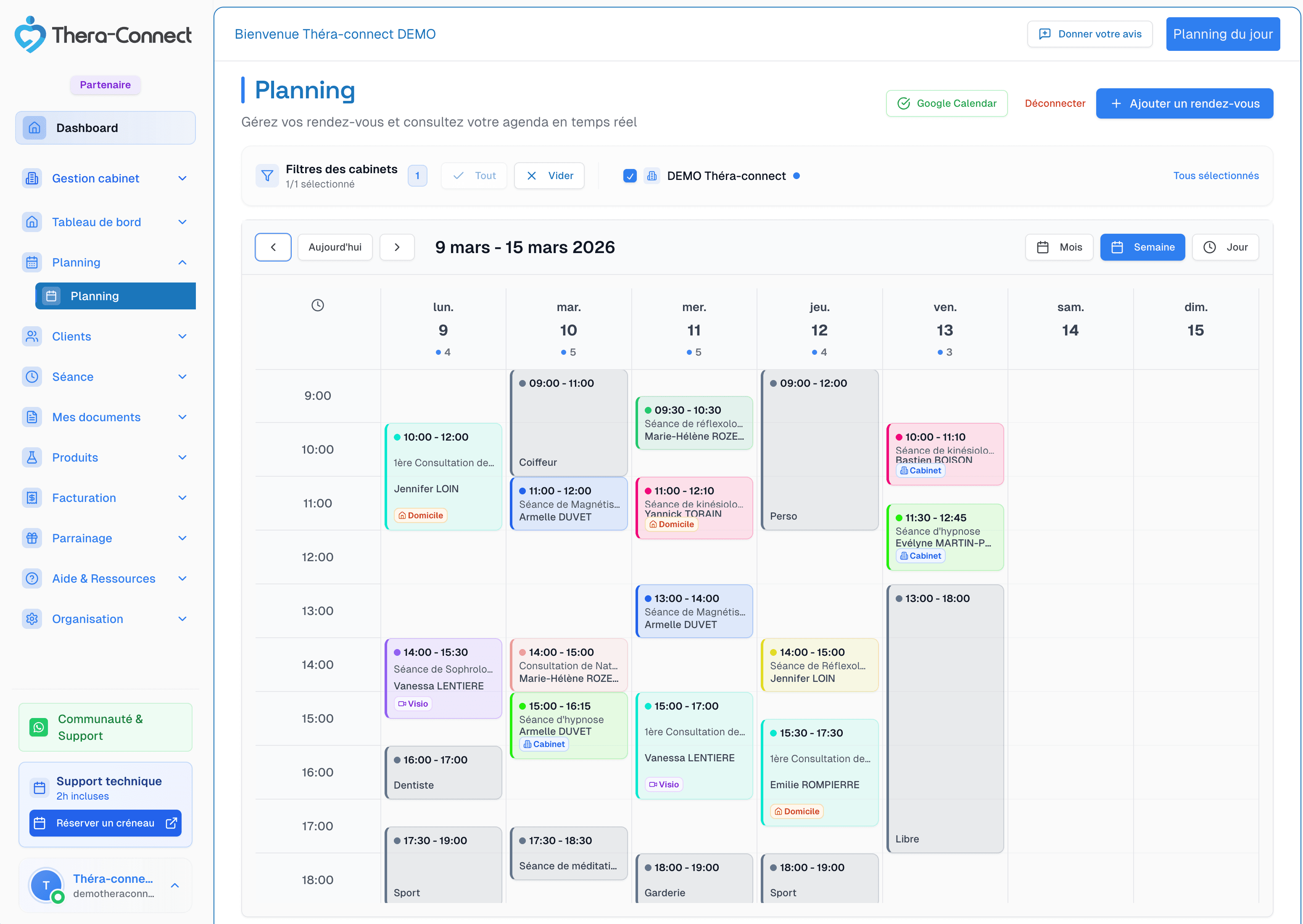The width and height of the screenshot is (1303, 924).
Task: Expand the Organisation chevron
Action: [x=182, y=619]
